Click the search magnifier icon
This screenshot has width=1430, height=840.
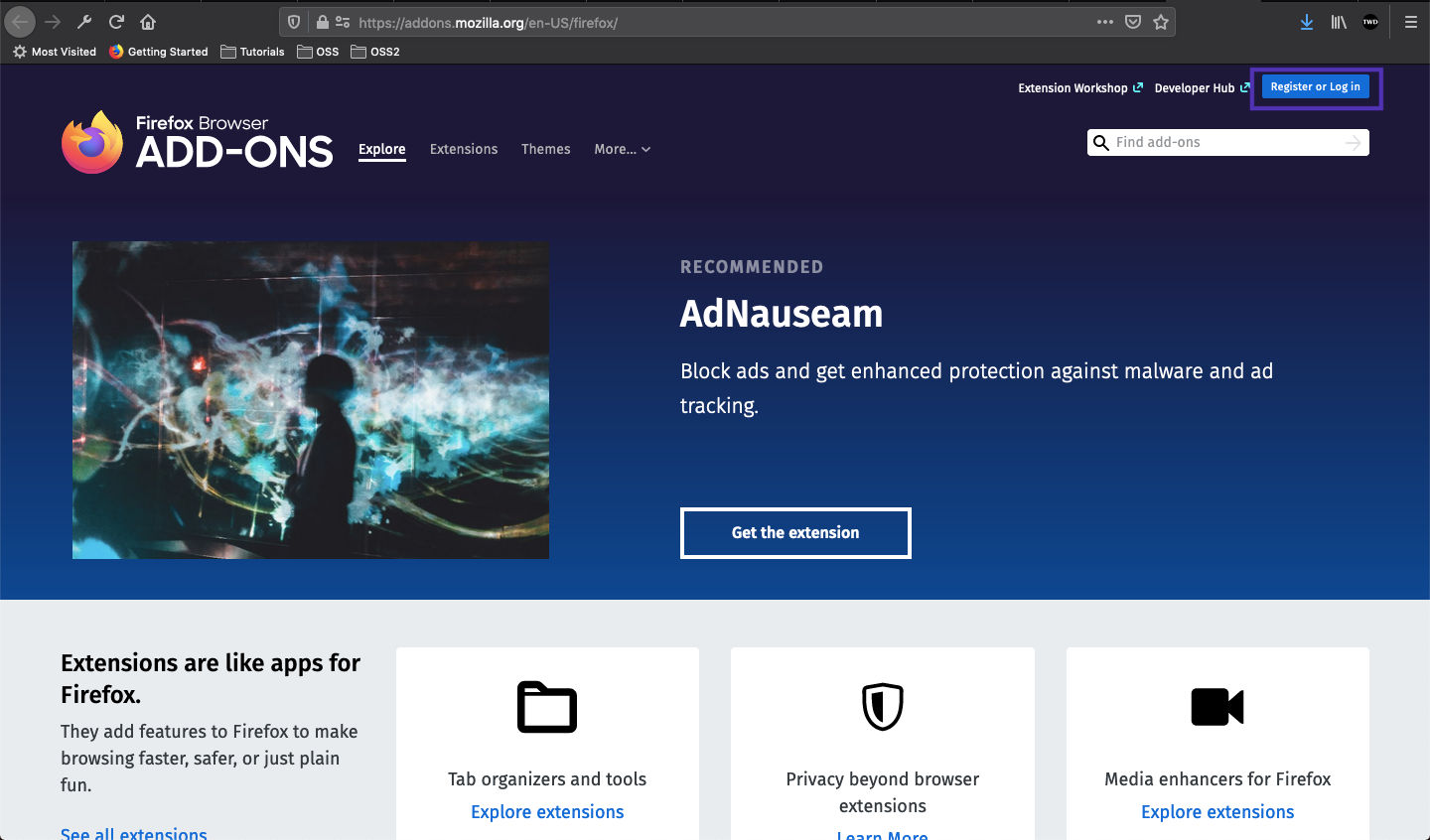point(1100,143)
